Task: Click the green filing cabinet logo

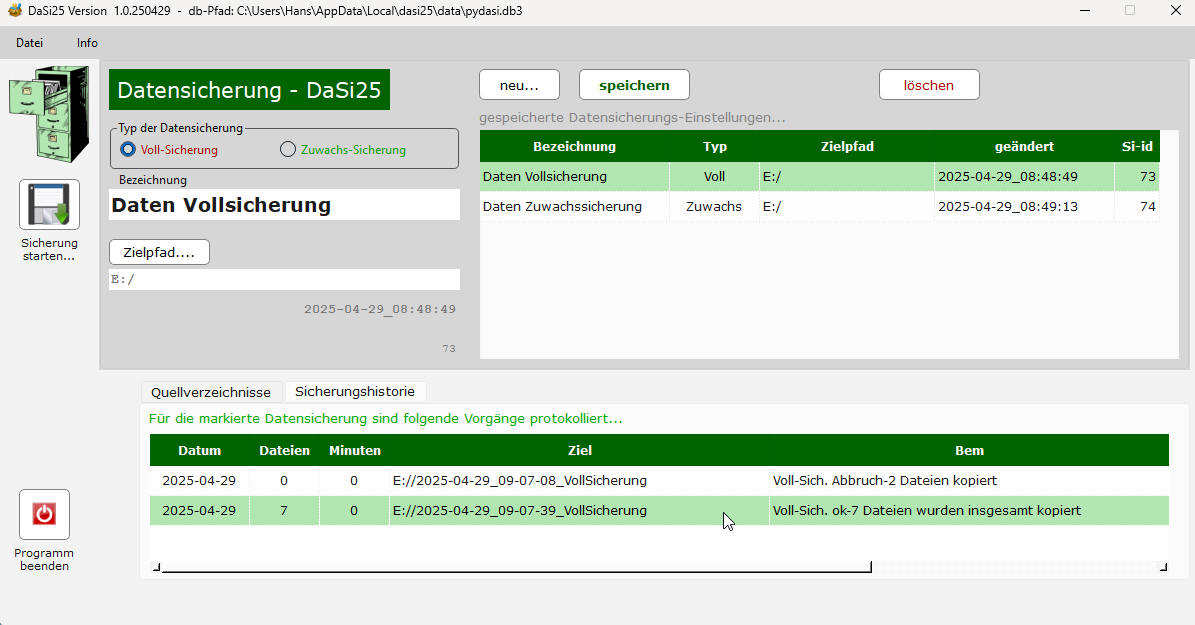Action: (x=49, y=113)
